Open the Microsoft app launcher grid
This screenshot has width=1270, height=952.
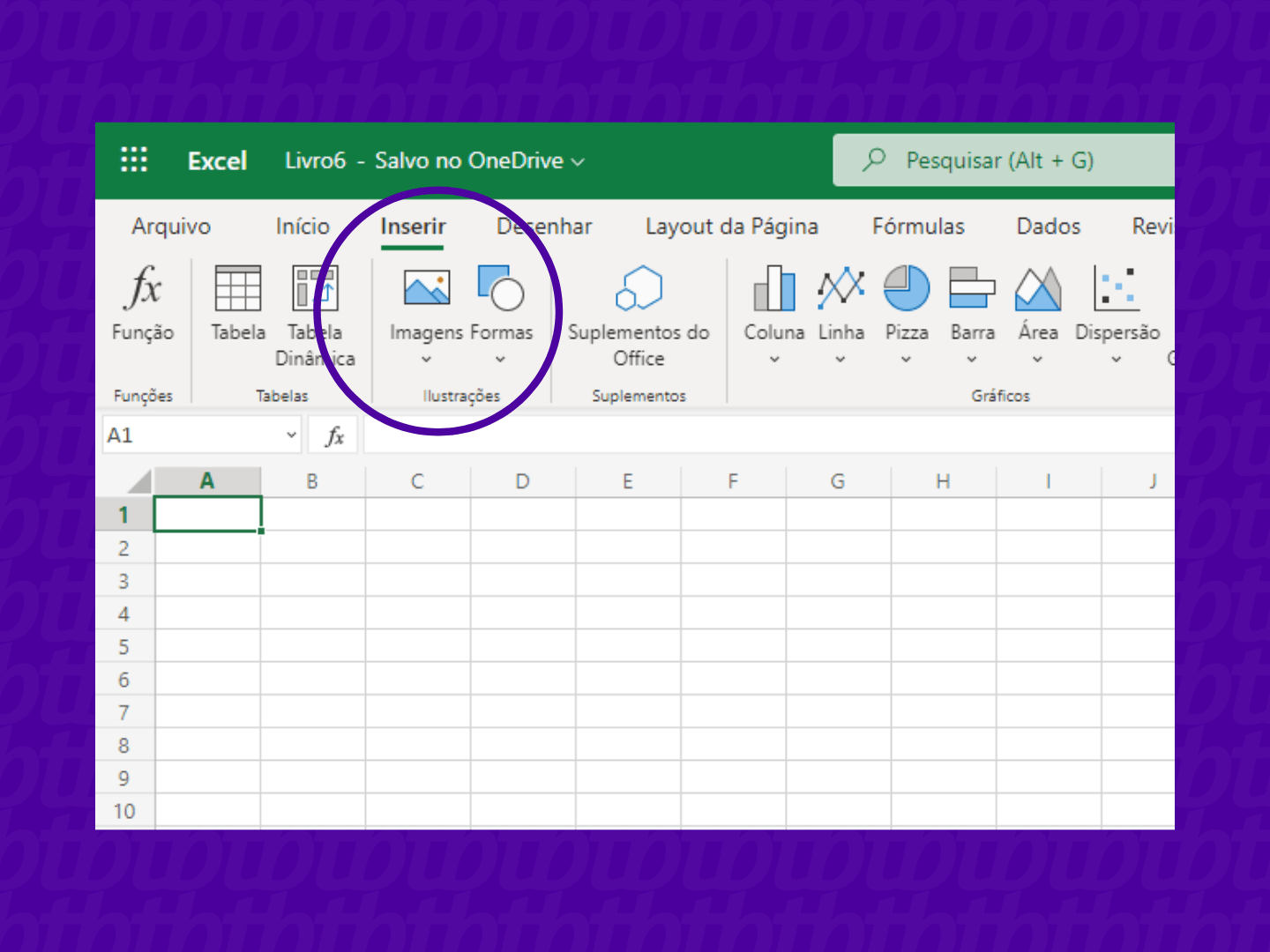pyautogui.click(x=134, y=160)
